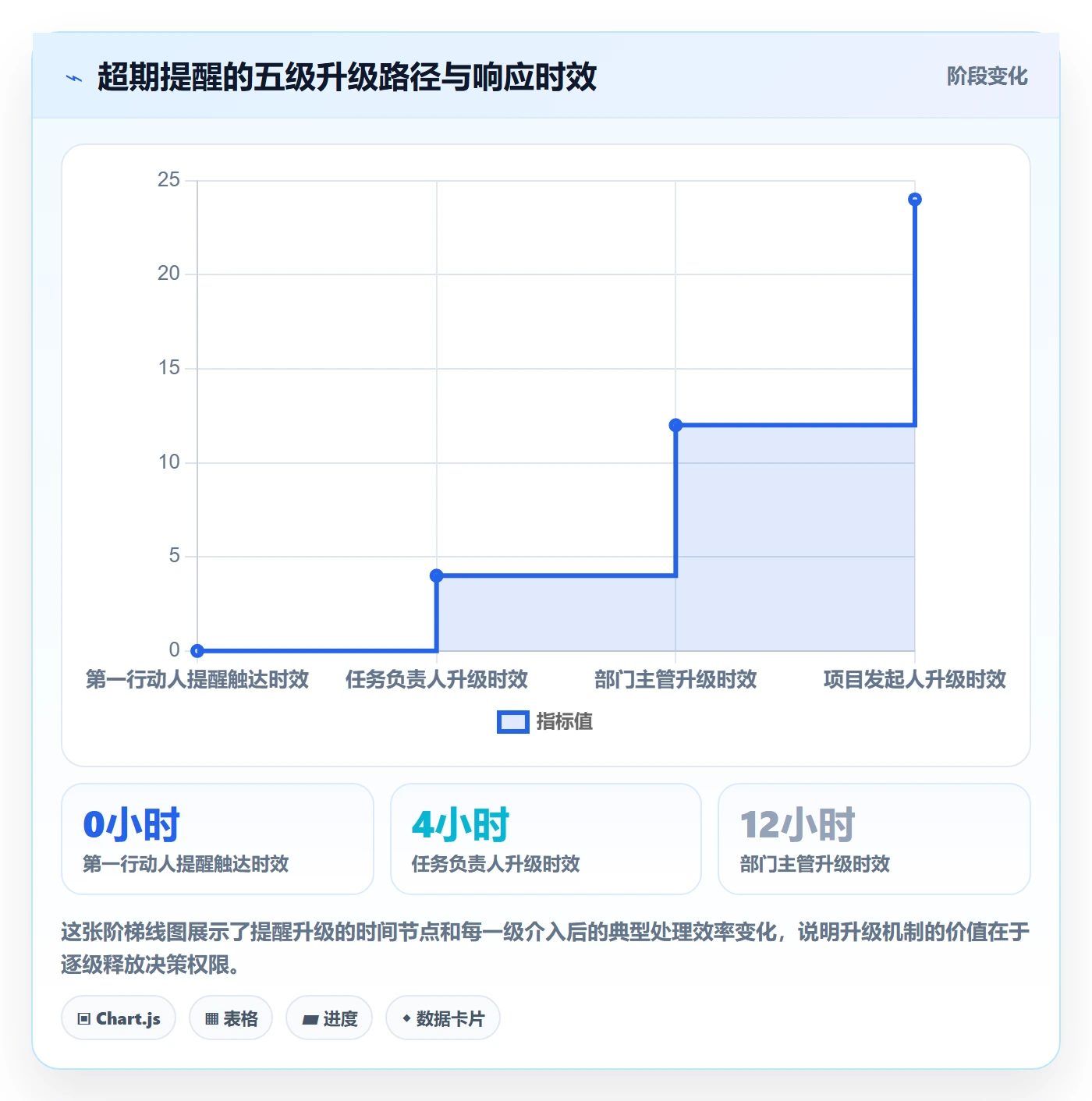Click the lightning icon beside the title
Screen dimensions: 1092x1101
pos(74,78)
